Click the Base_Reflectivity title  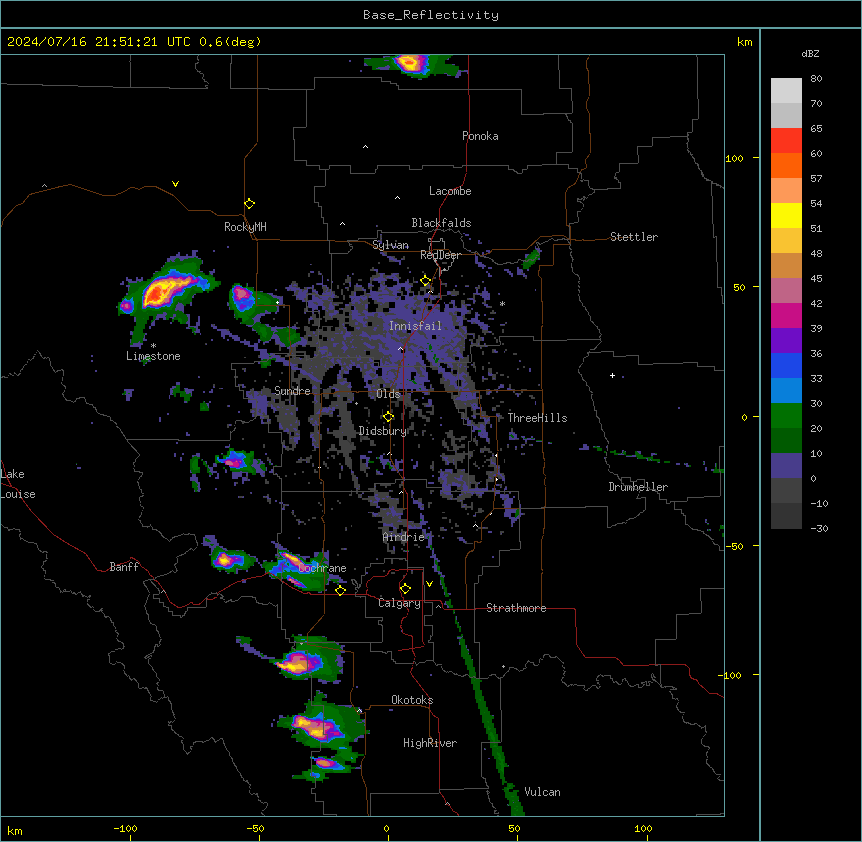click(x=431, y=15)
